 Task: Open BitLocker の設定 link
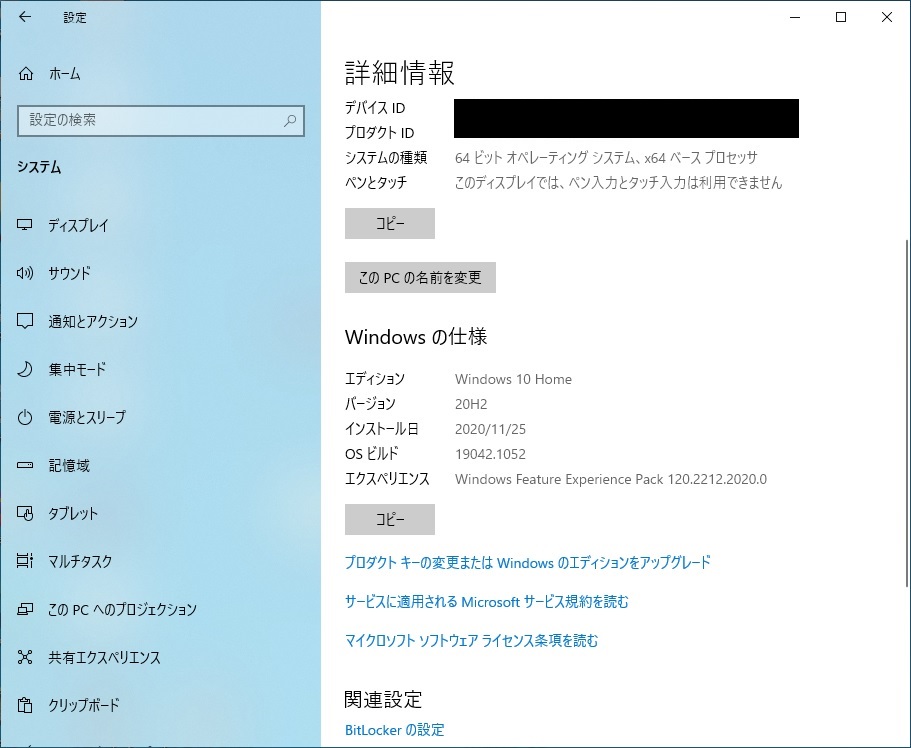(394, 729)
